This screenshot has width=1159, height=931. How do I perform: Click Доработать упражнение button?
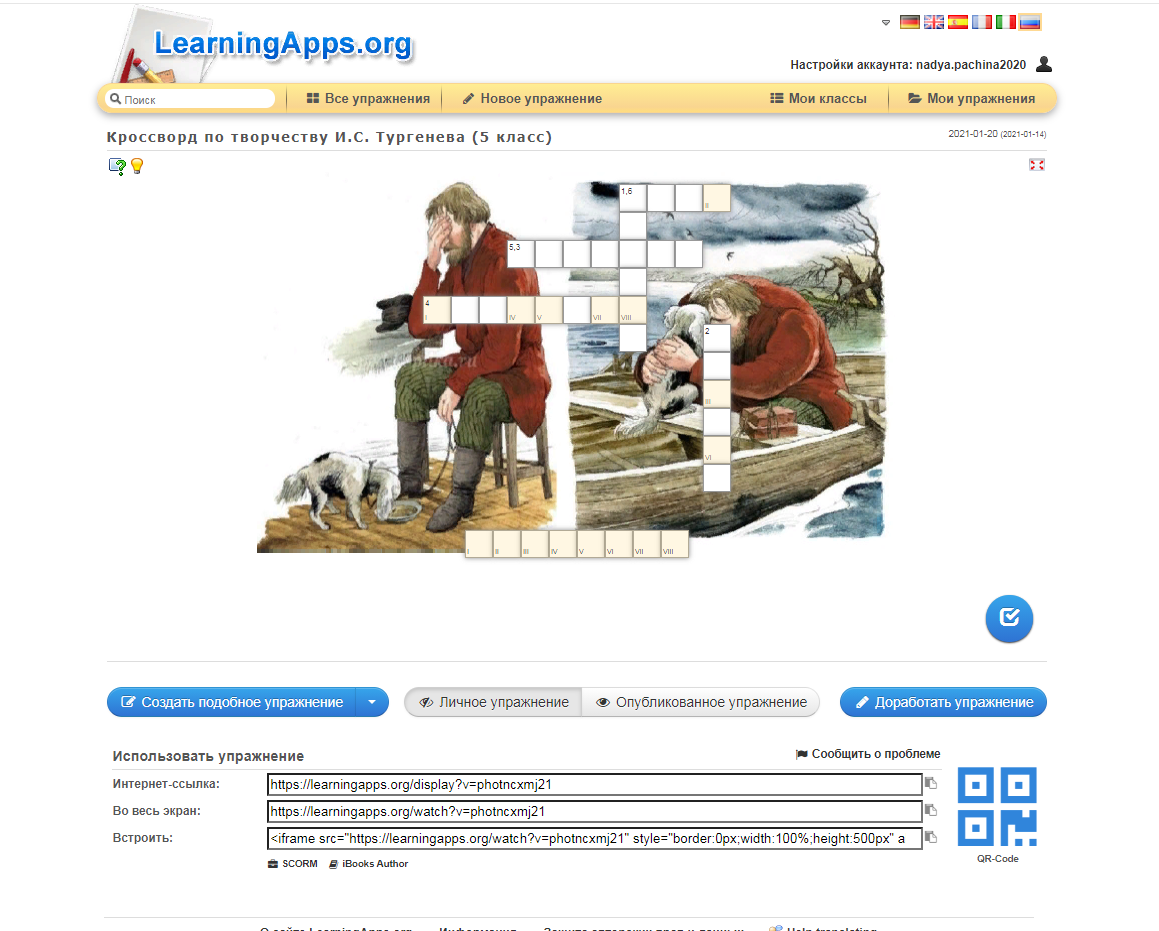943,702
